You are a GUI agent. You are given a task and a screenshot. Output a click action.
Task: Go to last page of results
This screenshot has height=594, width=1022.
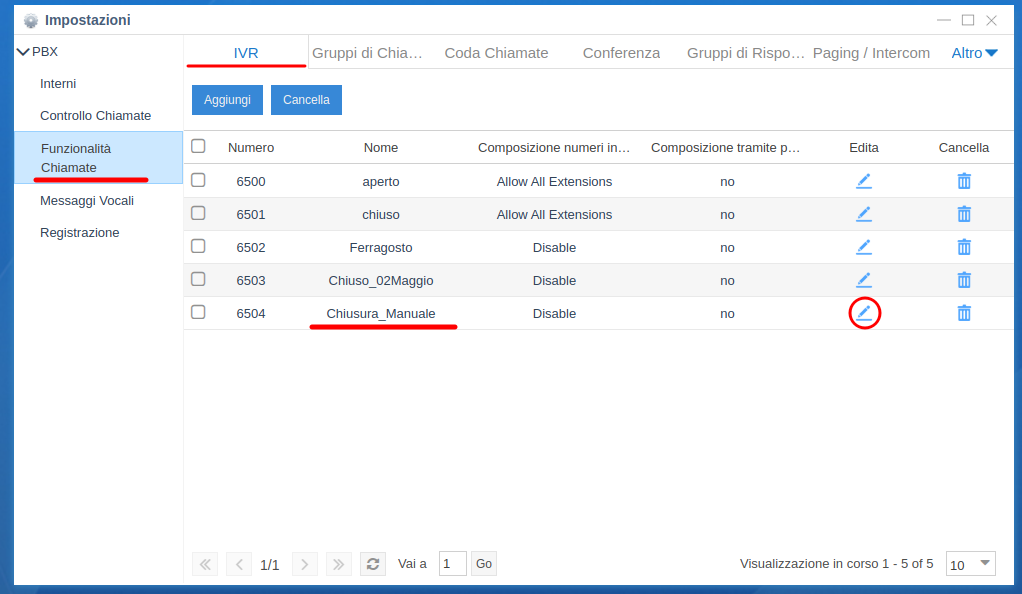pyautogui.click(x=338, y=564)
